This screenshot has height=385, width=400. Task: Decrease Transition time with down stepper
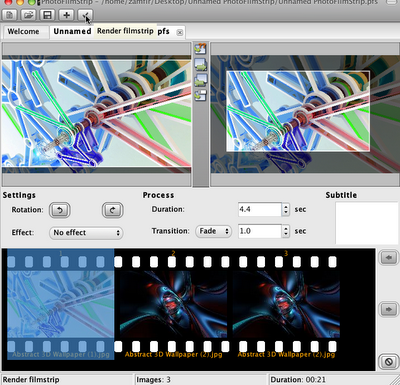(x=286, y=235)
